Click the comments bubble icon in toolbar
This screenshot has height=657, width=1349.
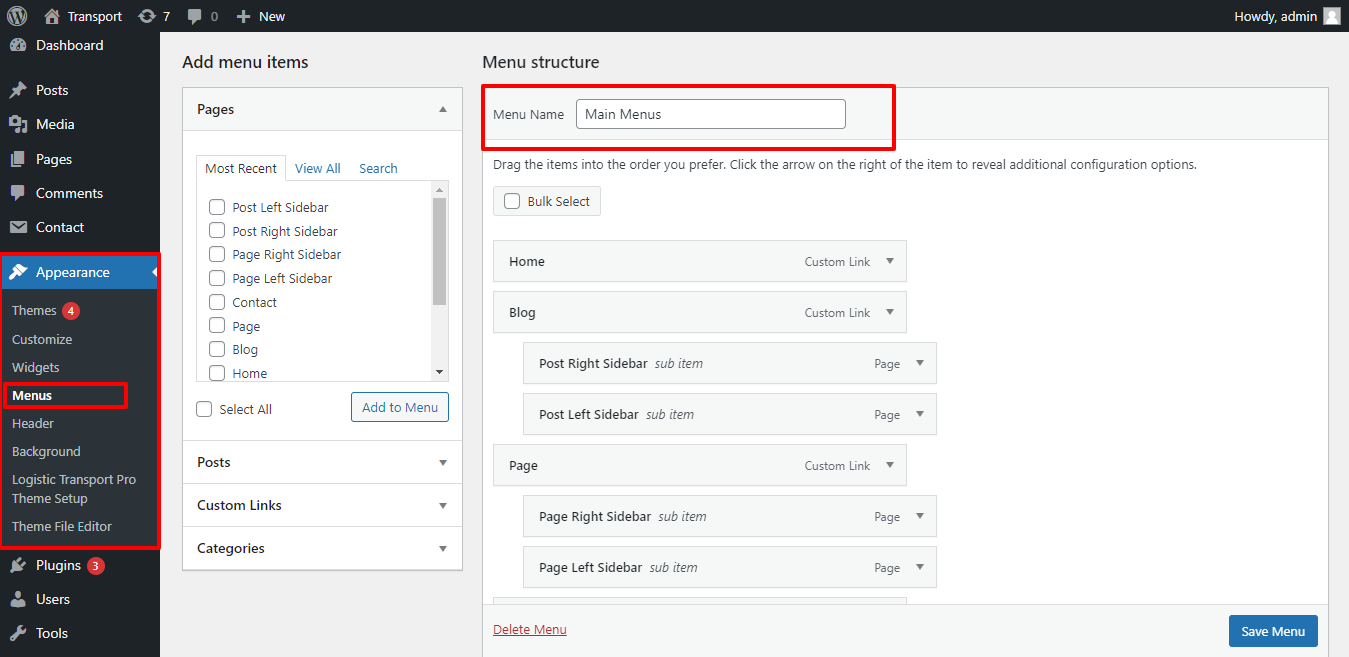tap(195, 16)
